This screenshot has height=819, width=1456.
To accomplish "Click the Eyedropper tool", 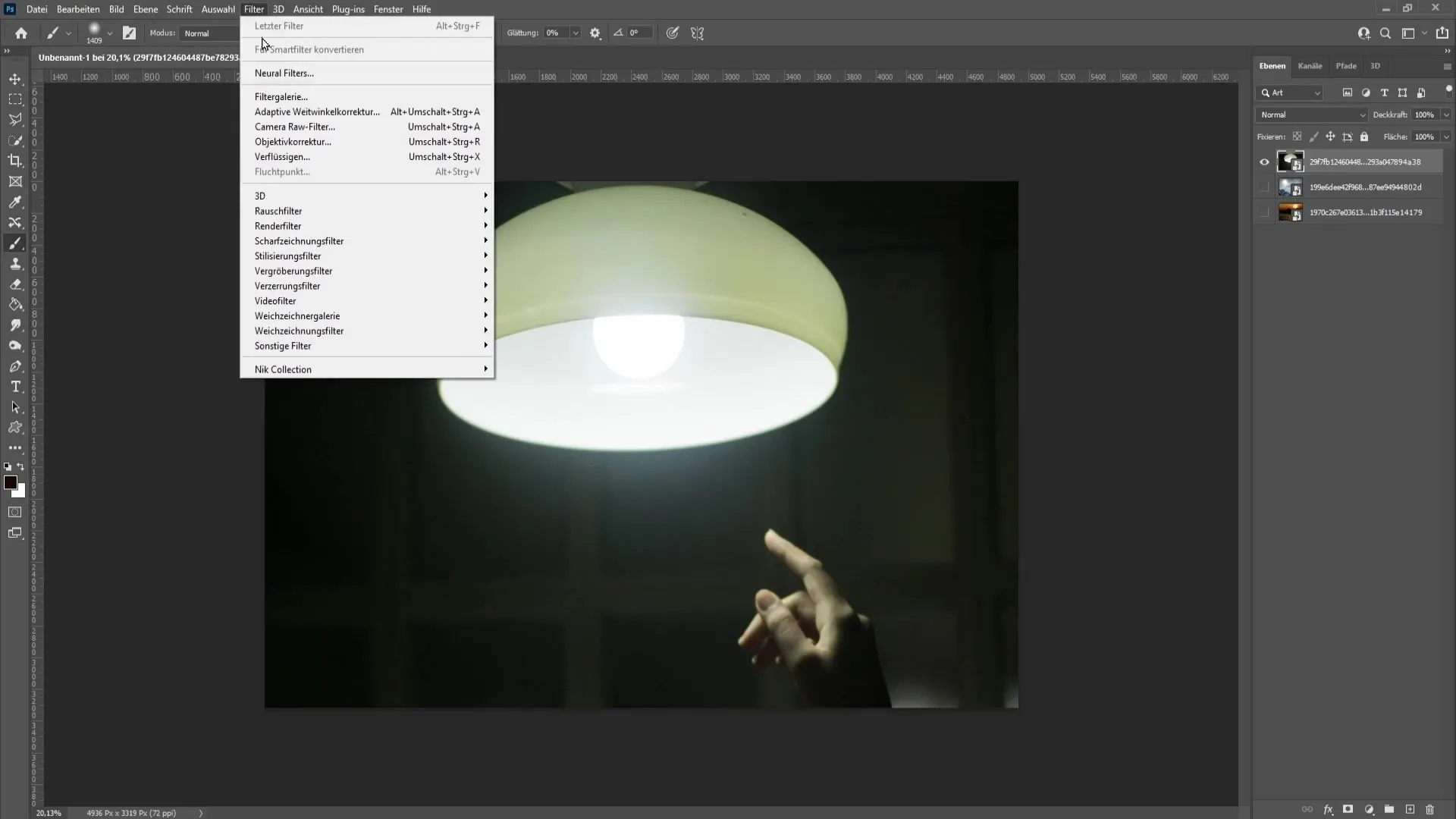I will (x=15, y=201).
